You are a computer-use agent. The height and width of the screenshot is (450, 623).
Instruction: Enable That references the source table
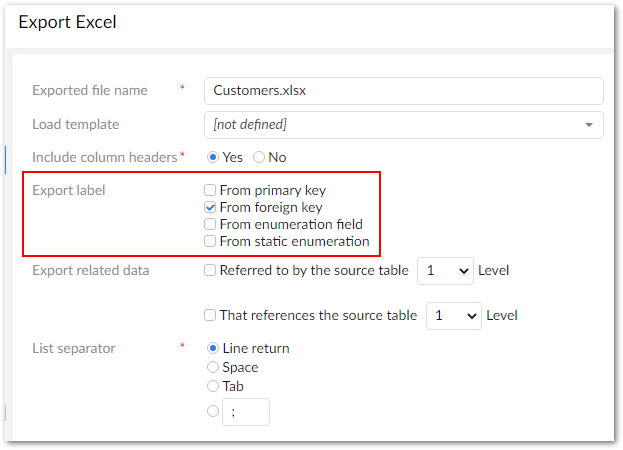pos(210,315)
